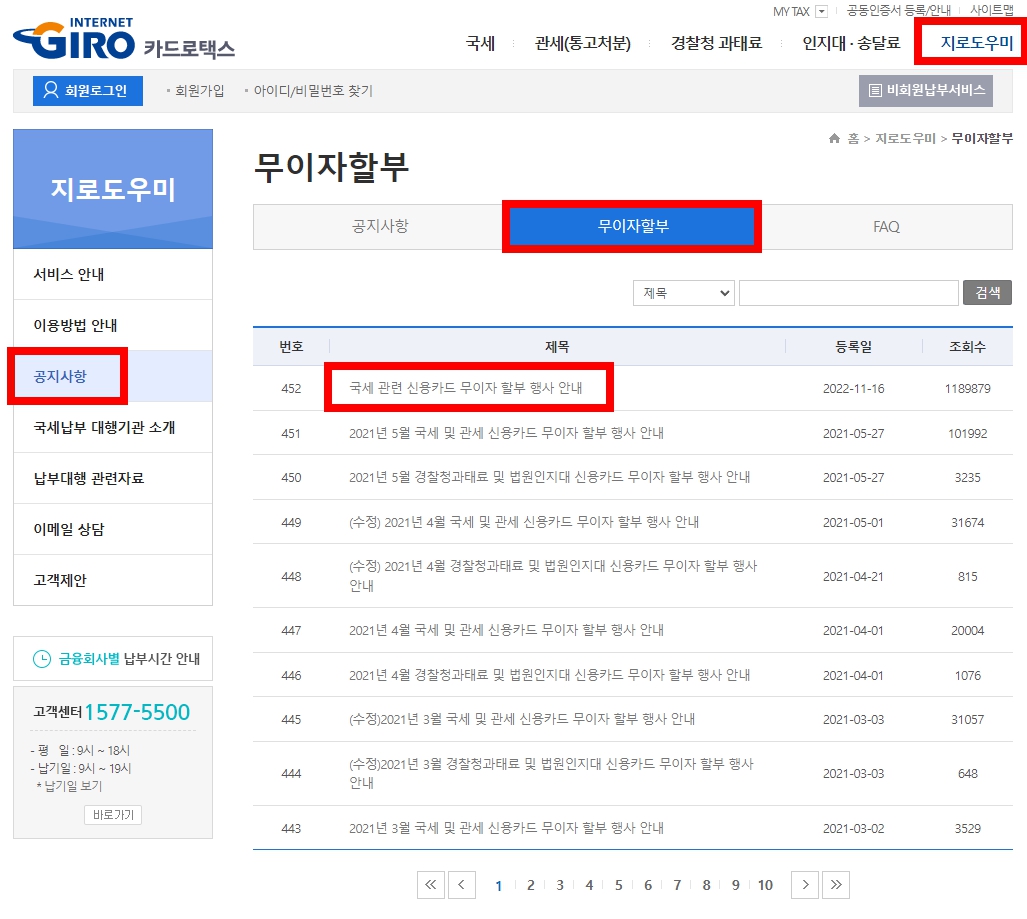The width and height of the screenshot is (1027, 919).
Task: Click inside the search text field
Action: [x=848, y=292]
